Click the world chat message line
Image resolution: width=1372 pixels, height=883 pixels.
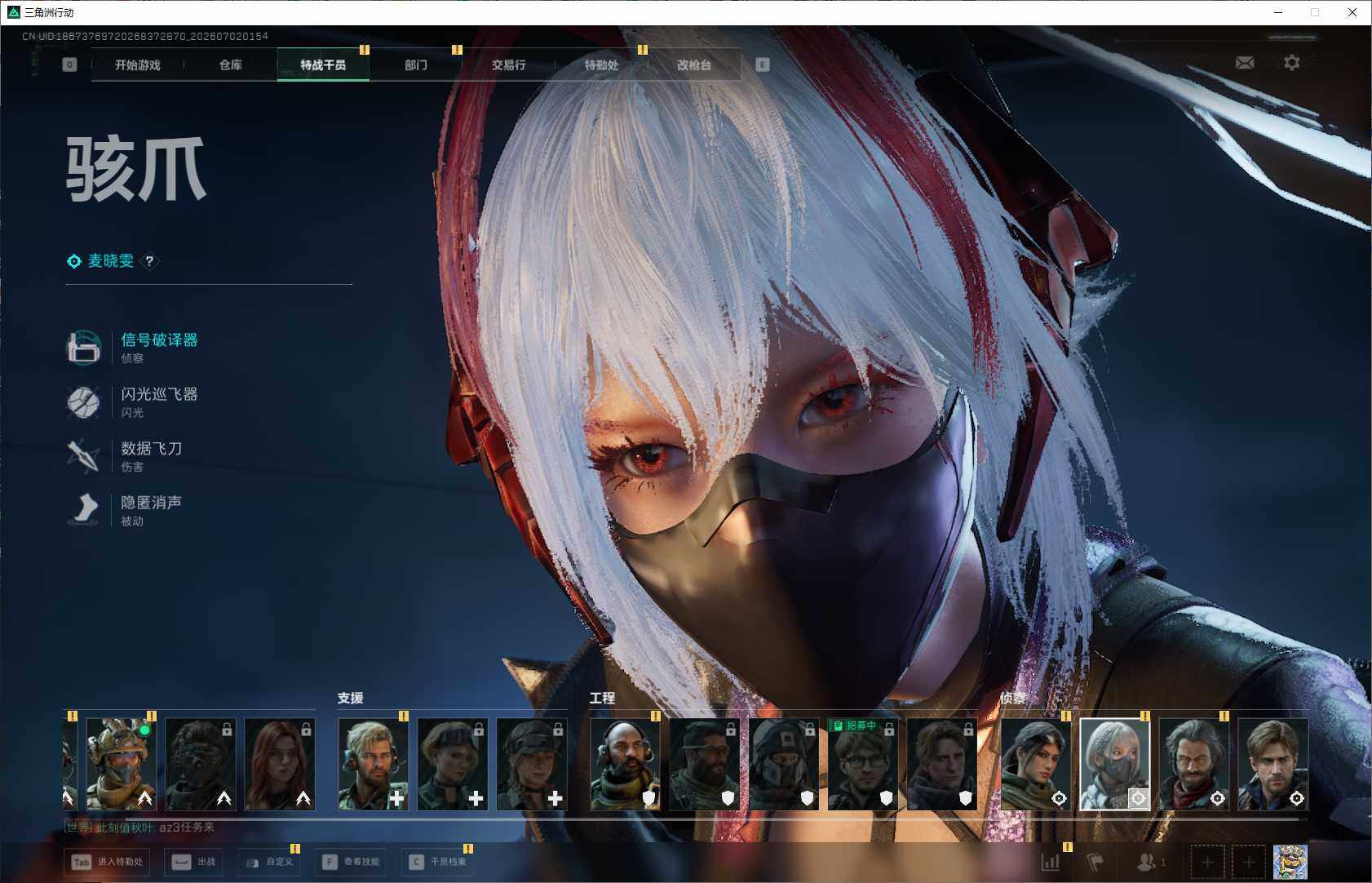click(139, 828)
